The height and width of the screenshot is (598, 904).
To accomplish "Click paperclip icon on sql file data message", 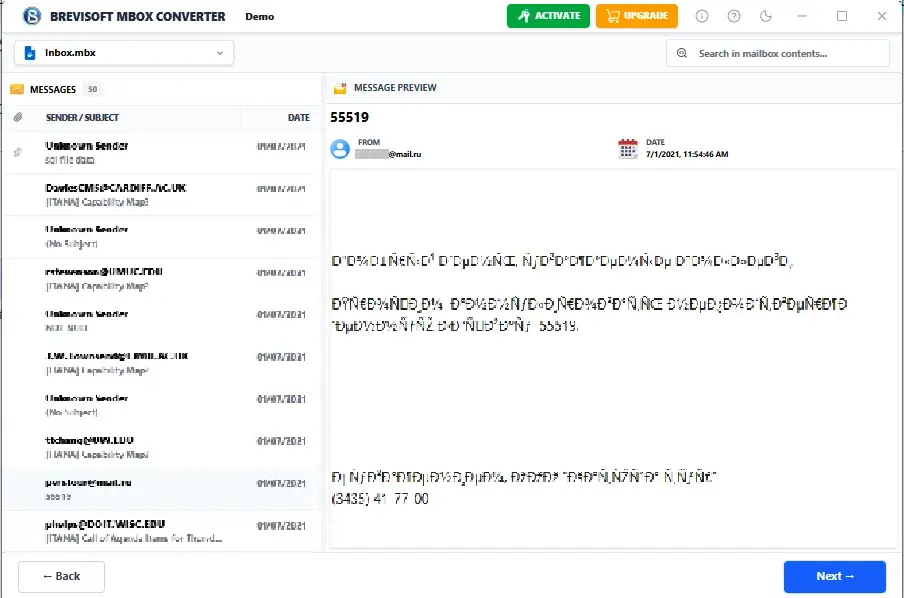I will 18,152.
